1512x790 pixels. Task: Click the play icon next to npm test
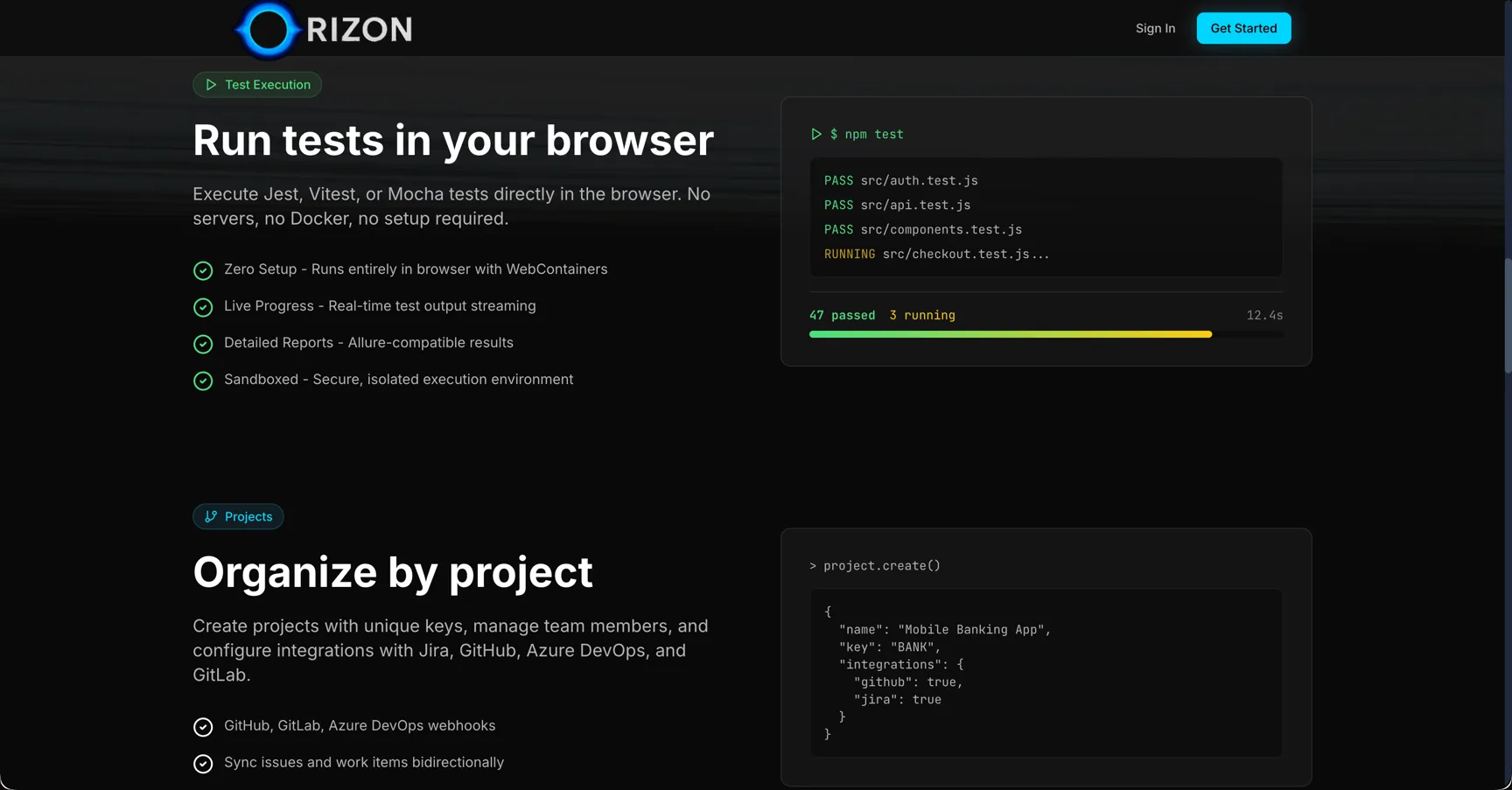(x=815, y=134)
